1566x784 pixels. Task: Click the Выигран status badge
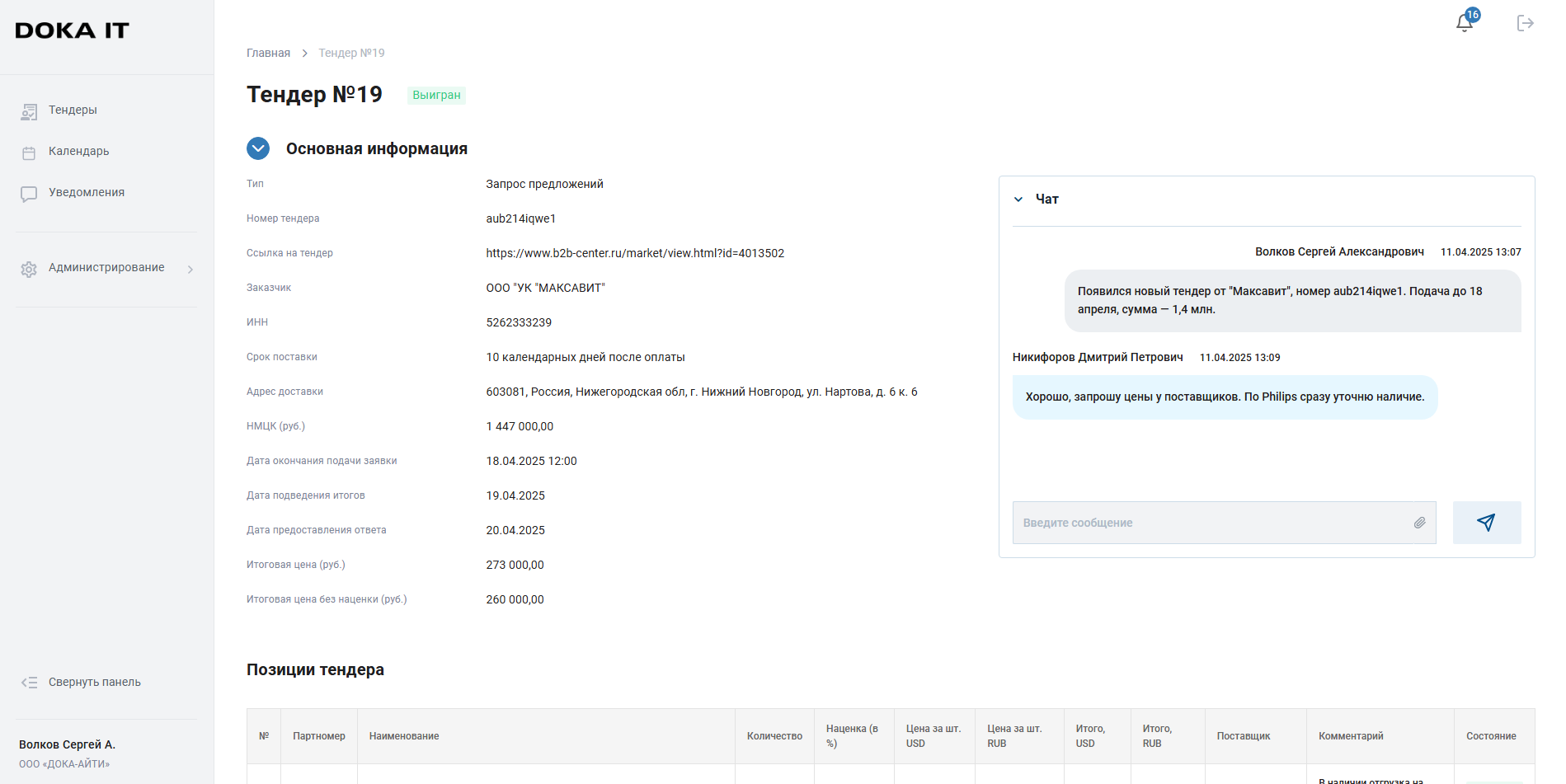point(436,95)
